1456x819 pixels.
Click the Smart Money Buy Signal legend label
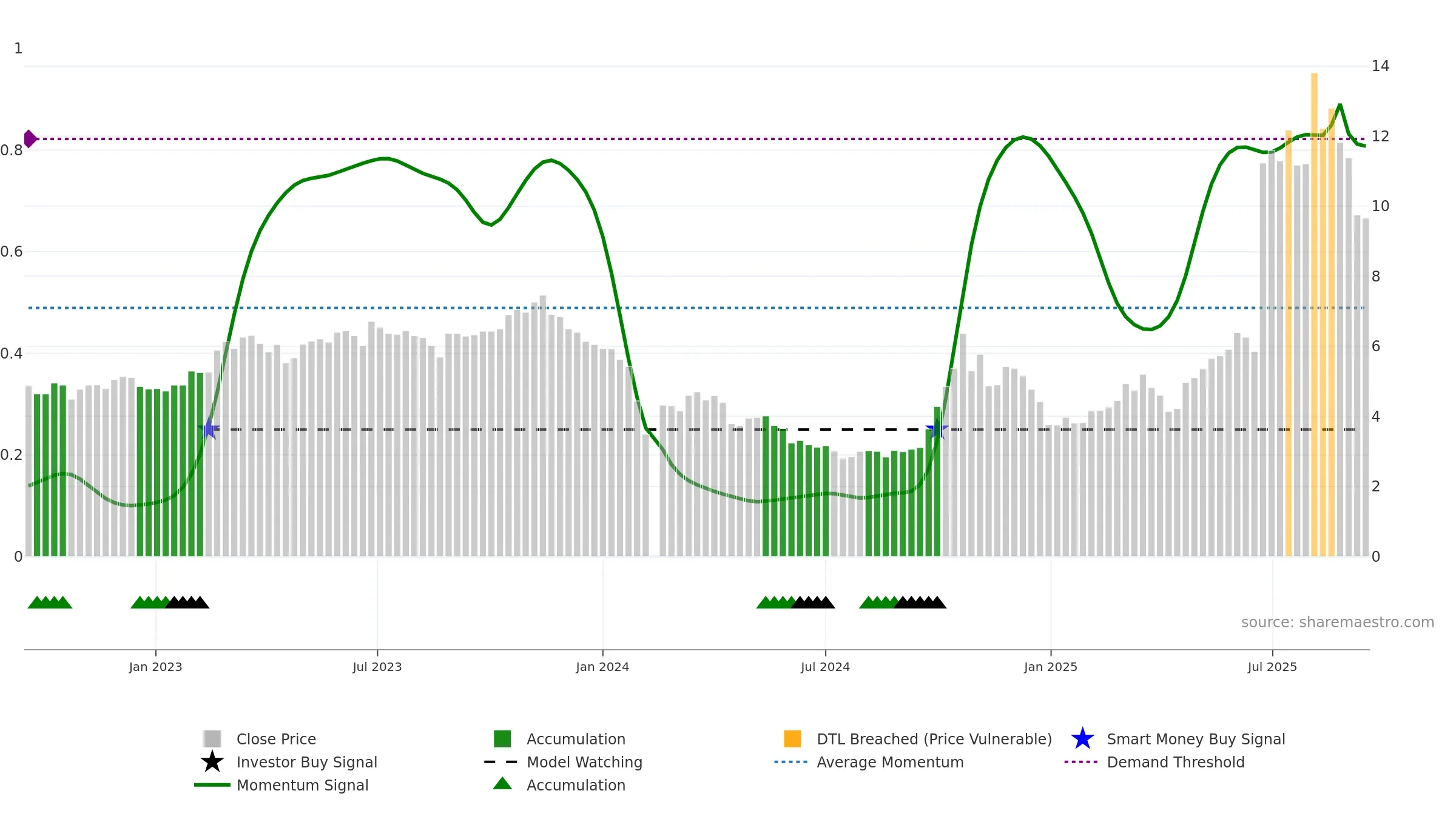point(1196,739)
